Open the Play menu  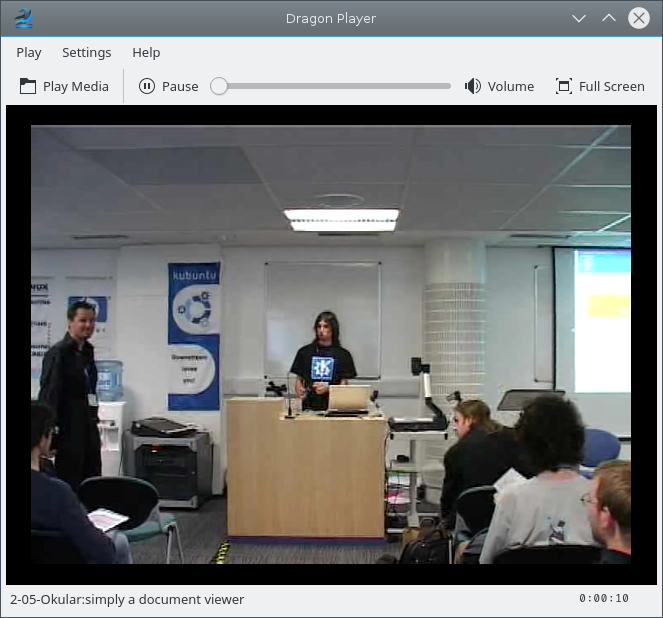[29, 52]
